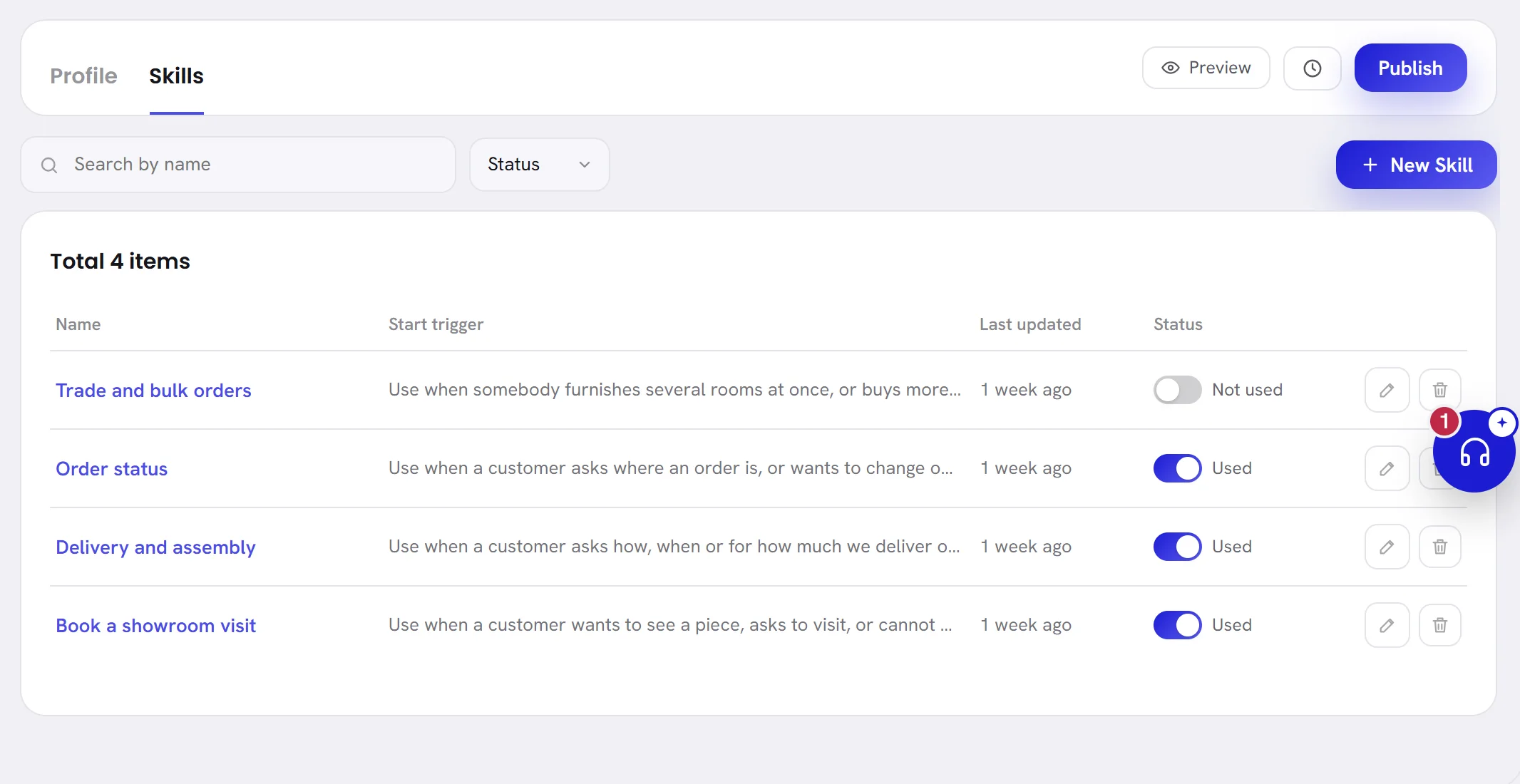Viewport: 1520px width, 784px height.
Task: Click the Publish button
Action: tap(1410, 68)
